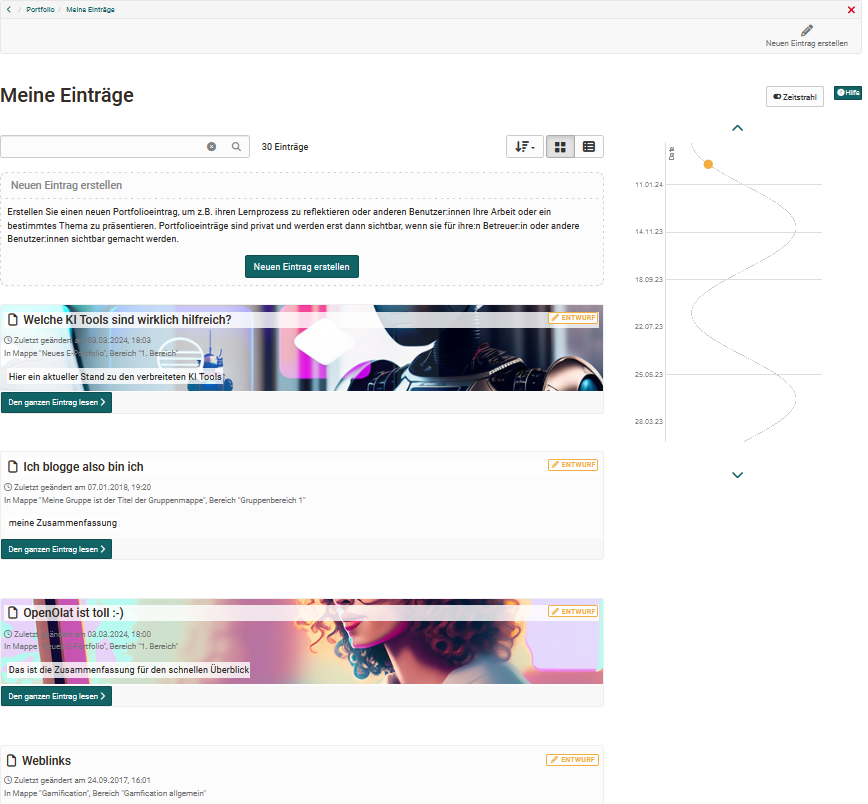The image size is (868, 804).
Task: Click the pencil icon for new entry
Action: 806,31
